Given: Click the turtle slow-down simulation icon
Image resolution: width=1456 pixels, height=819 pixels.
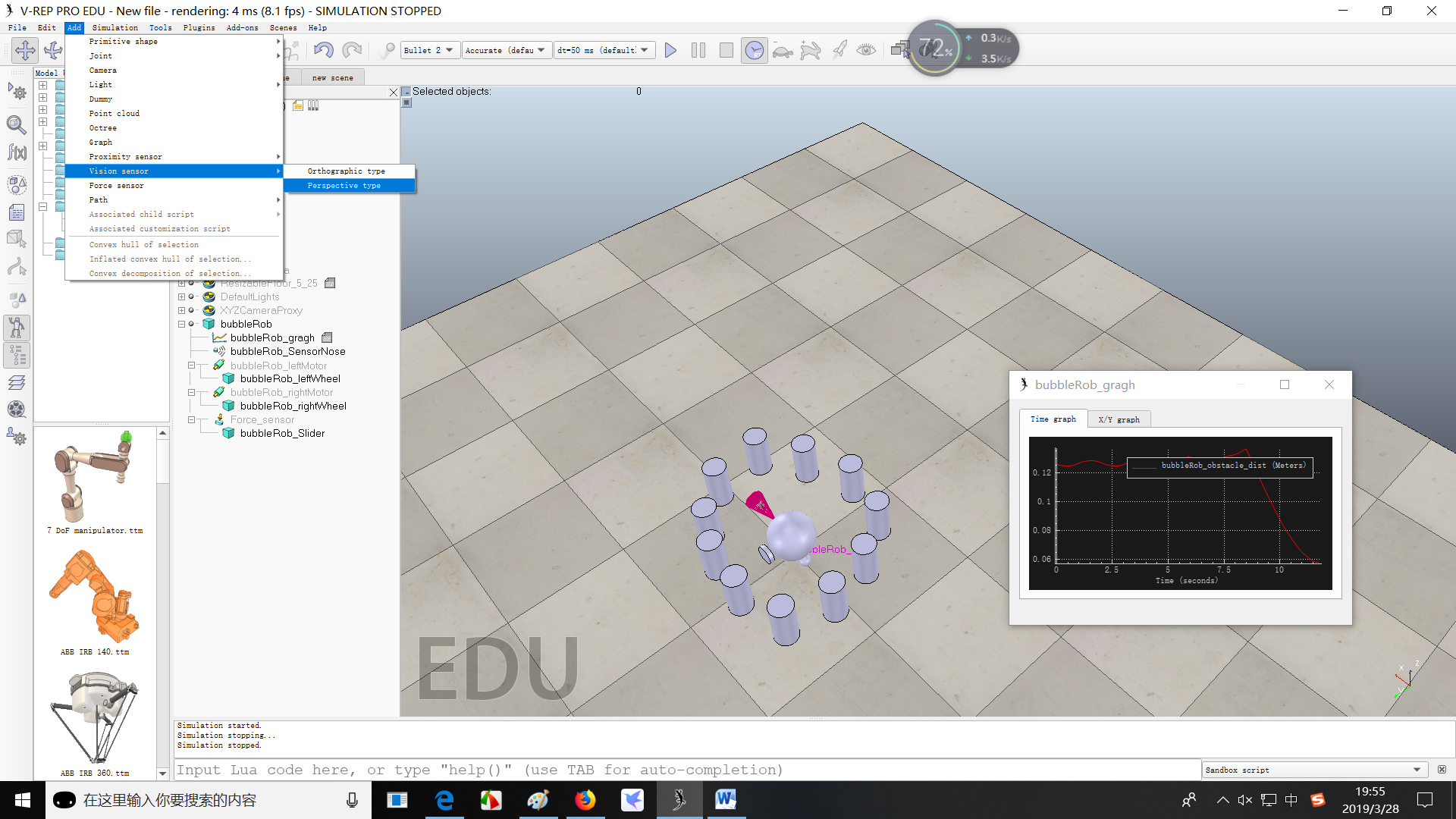Looking at the screenshot, I should coord(782,51).
